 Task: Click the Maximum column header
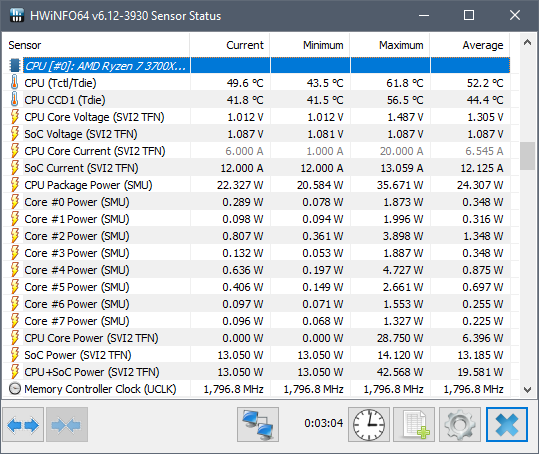coord(390,45)
